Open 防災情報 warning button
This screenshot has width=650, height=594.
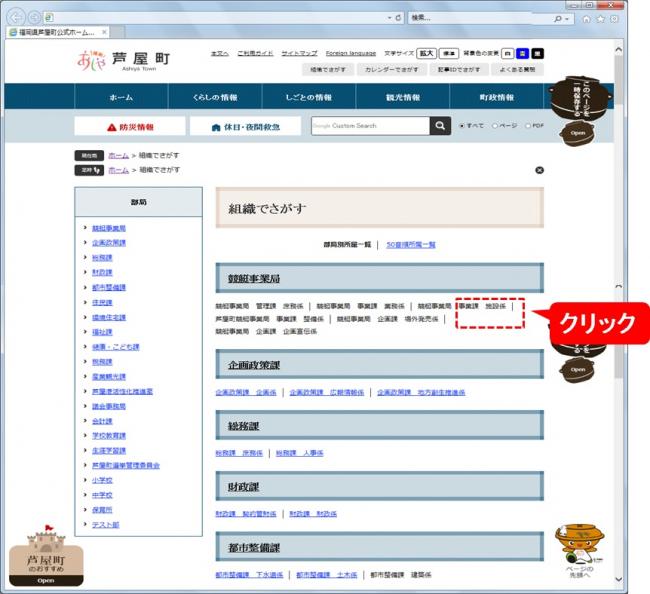130,126
